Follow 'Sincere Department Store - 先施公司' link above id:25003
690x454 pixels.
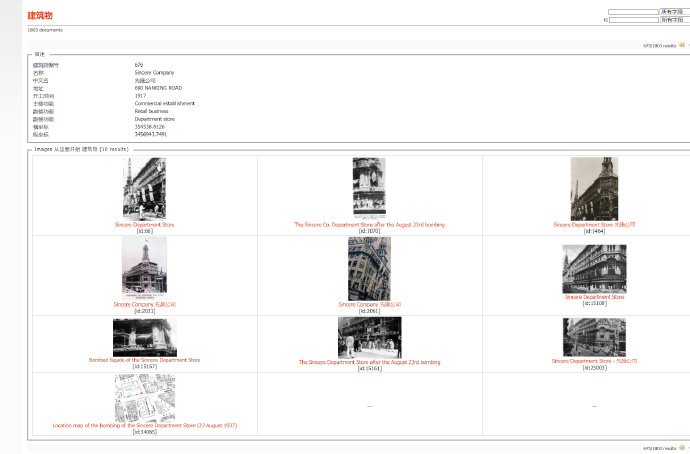pos(594,361)
